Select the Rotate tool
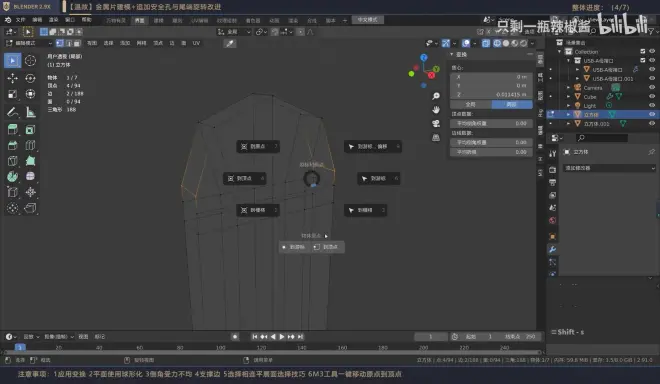Viewport: 660px width, 384px height. [x=30, y=78]
